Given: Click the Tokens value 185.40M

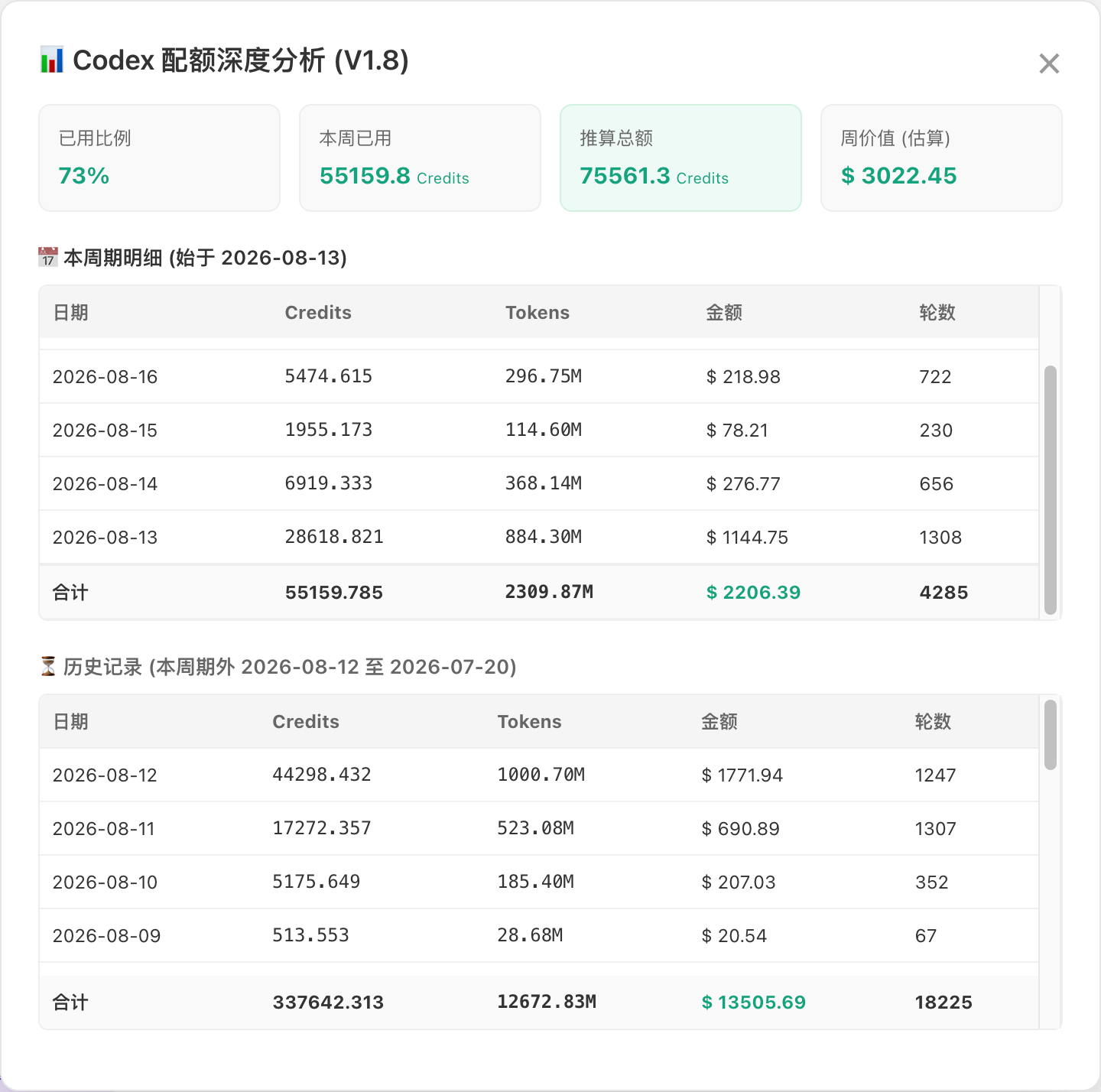Looking at the screenshot, I should (x=536, y=882).
